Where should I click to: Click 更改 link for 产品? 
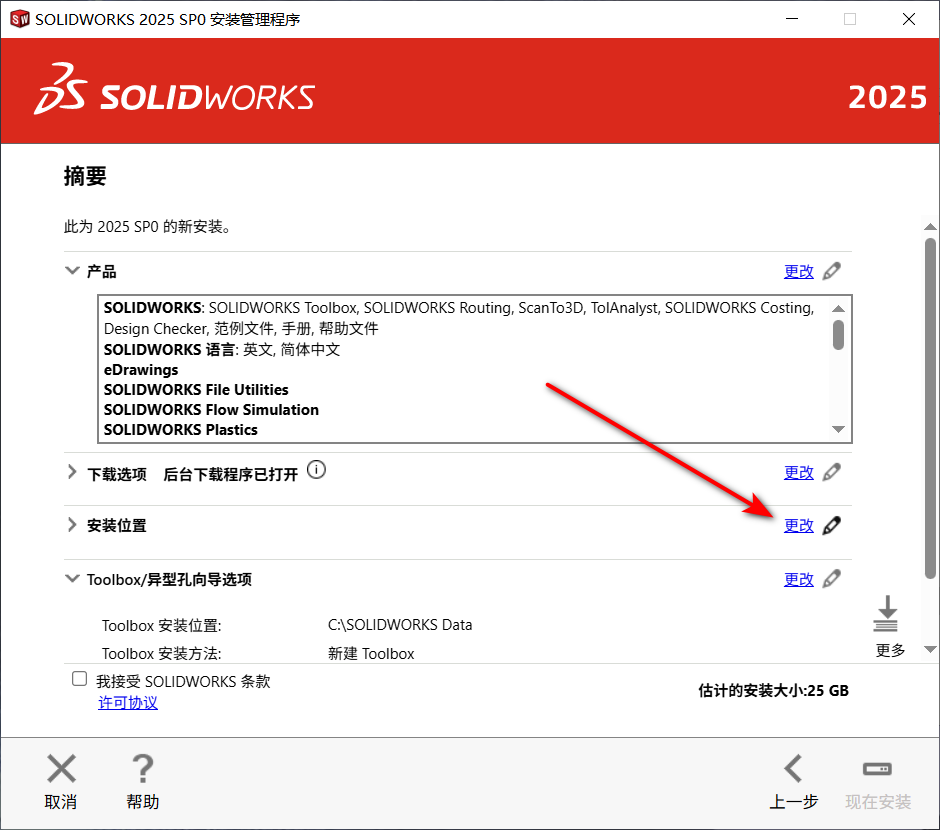798,271
